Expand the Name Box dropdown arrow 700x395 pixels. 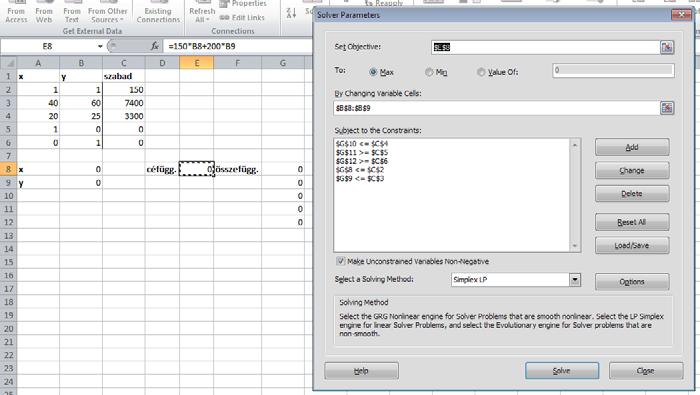[100, 46]
